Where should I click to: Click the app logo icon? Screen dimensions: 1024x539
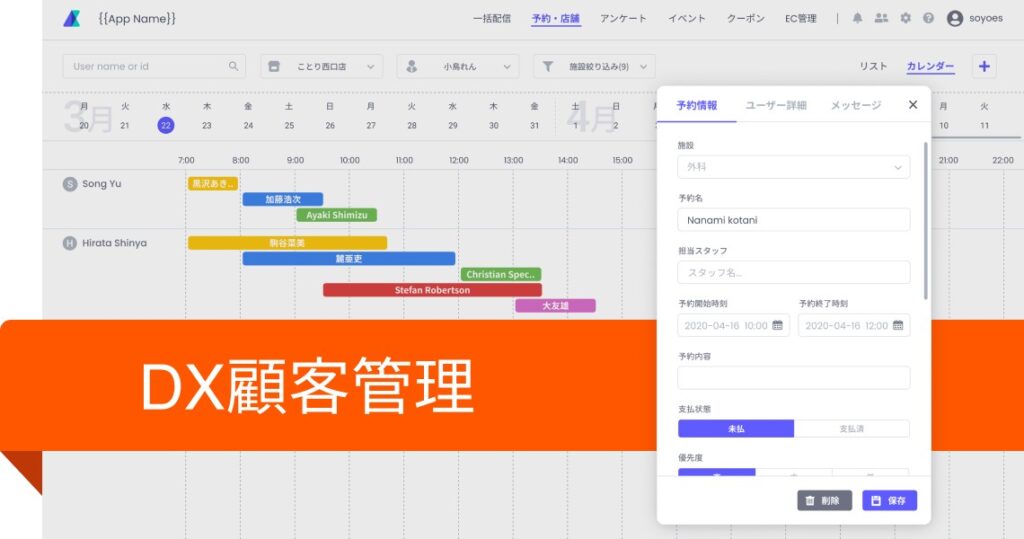tap(72, 18)
